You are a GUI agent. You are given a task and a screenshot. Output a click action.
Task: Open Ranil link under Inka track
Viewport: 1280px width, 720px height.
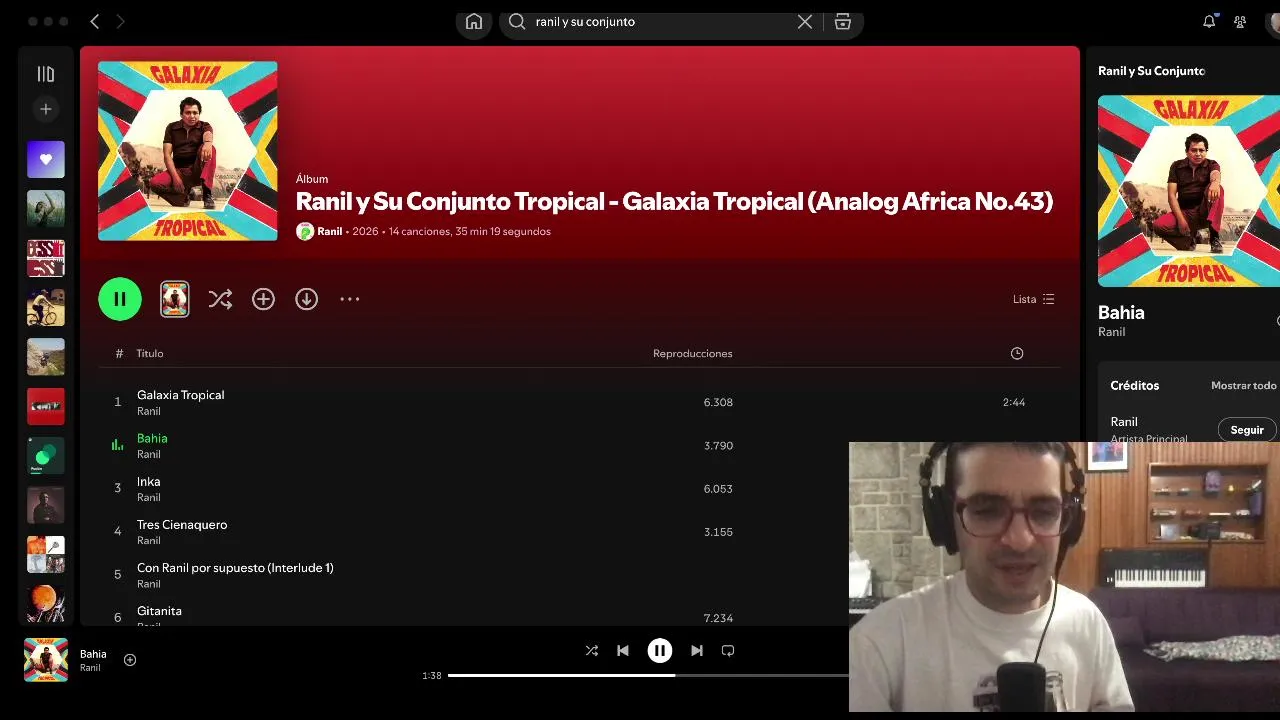coord(149,498)
